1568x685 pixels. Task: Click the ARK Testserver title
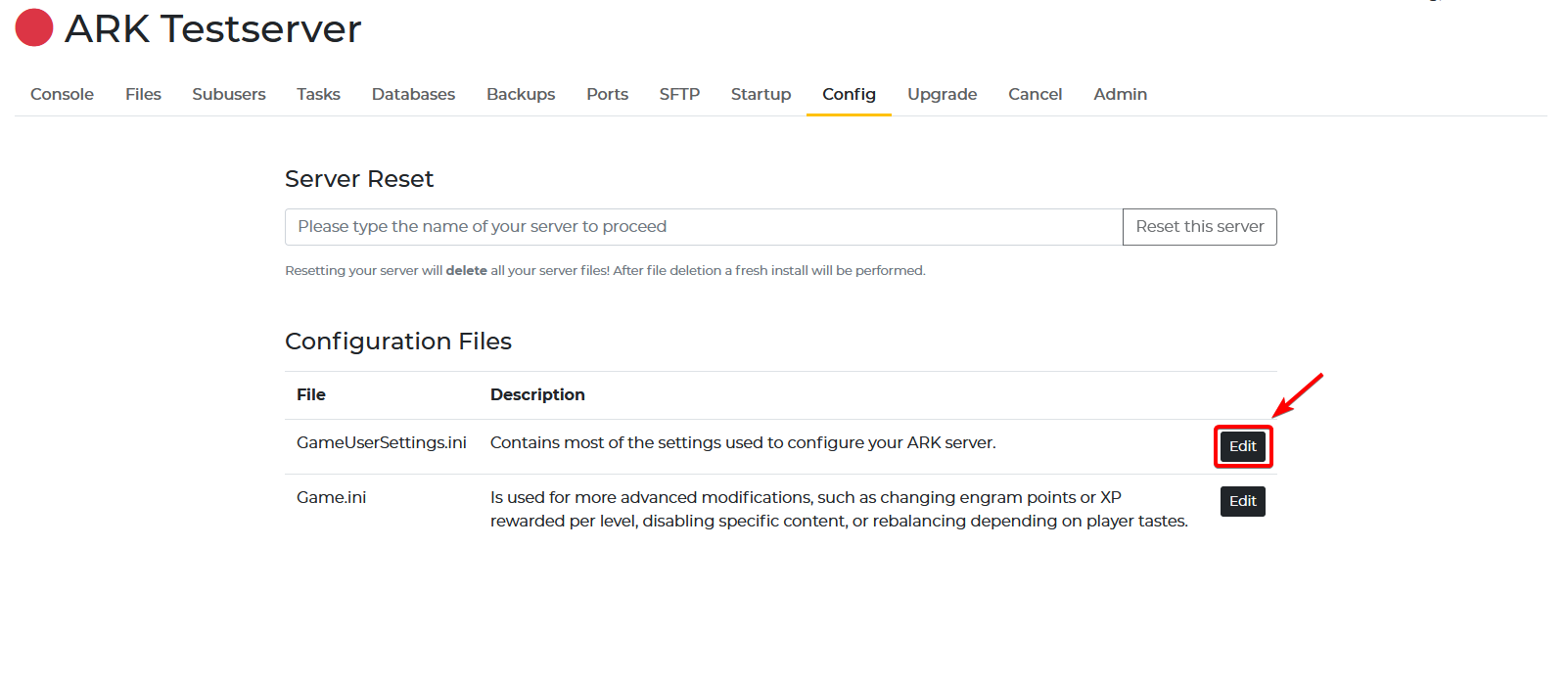(212, 29)
